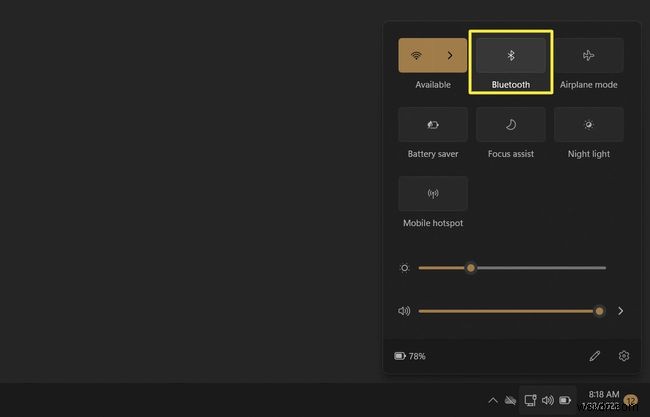The height and width of the screenshot is (417, 650).
Task: Open the notification count badge in taskbar
Action: [x=631, y=400]
